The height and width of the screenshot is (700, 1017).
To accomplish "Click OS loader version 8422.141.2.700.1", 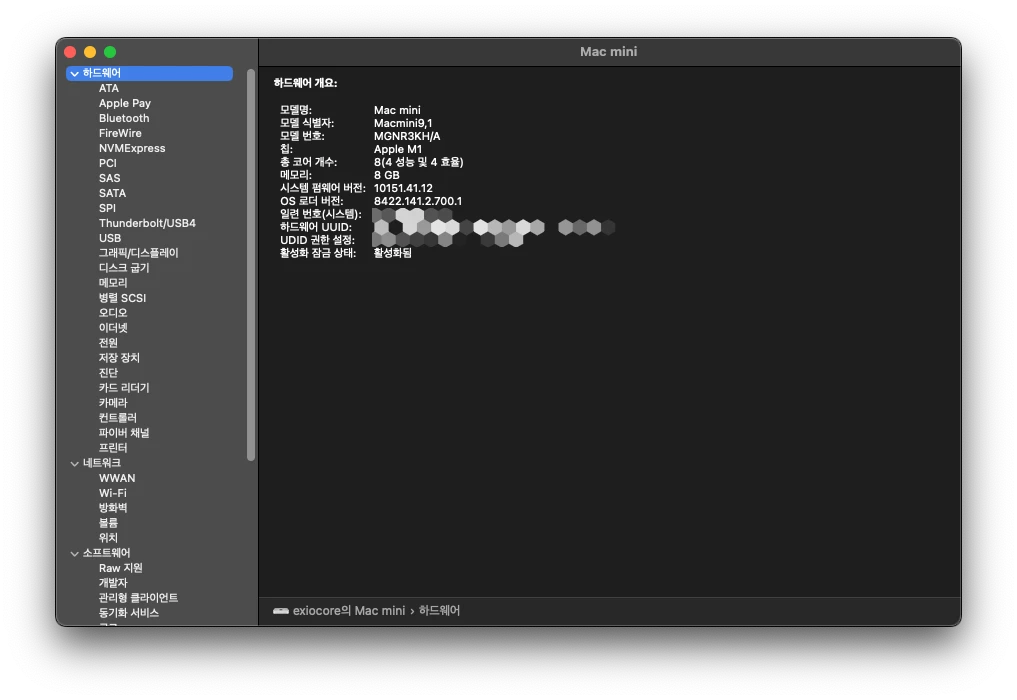I will pos(418,201).
